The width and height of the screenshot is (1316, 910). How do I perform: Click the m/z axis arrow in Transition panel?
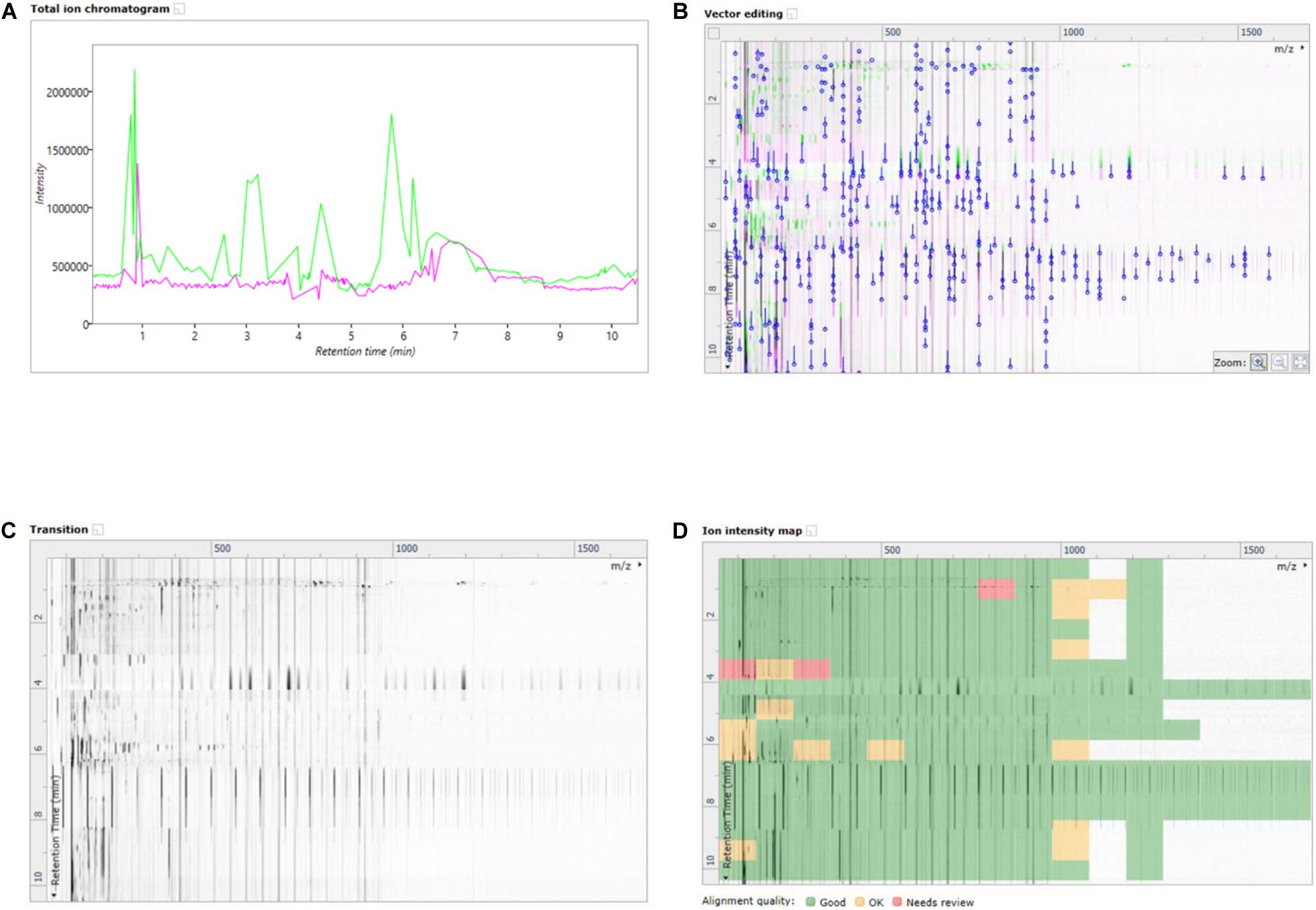[x=640, y=565]
